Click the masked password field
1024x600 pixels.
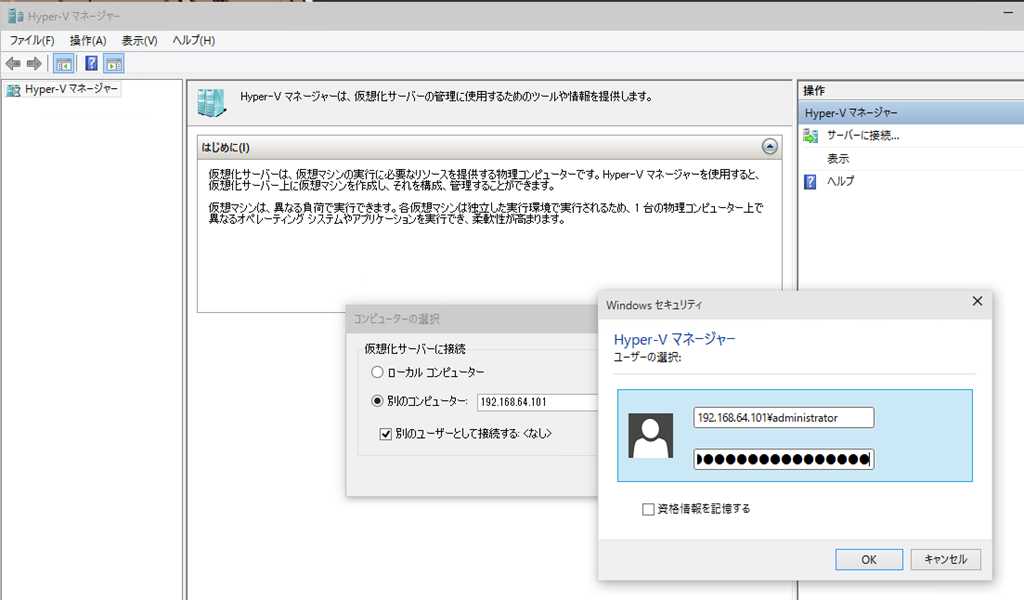[x=784, y=459]
